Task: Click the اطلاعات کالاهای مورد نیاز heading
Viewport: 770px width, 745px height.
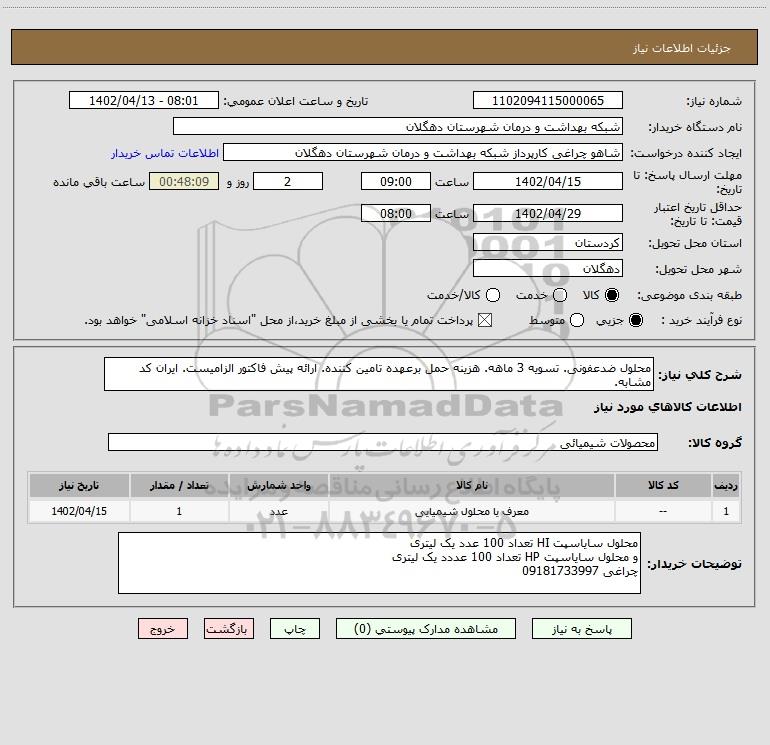Action: (667, 407)
